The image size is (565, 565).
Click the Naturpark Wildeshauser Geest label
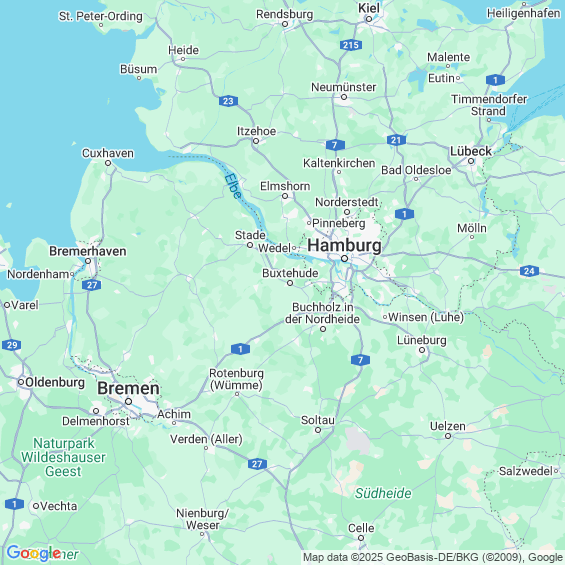coord(63,457)
